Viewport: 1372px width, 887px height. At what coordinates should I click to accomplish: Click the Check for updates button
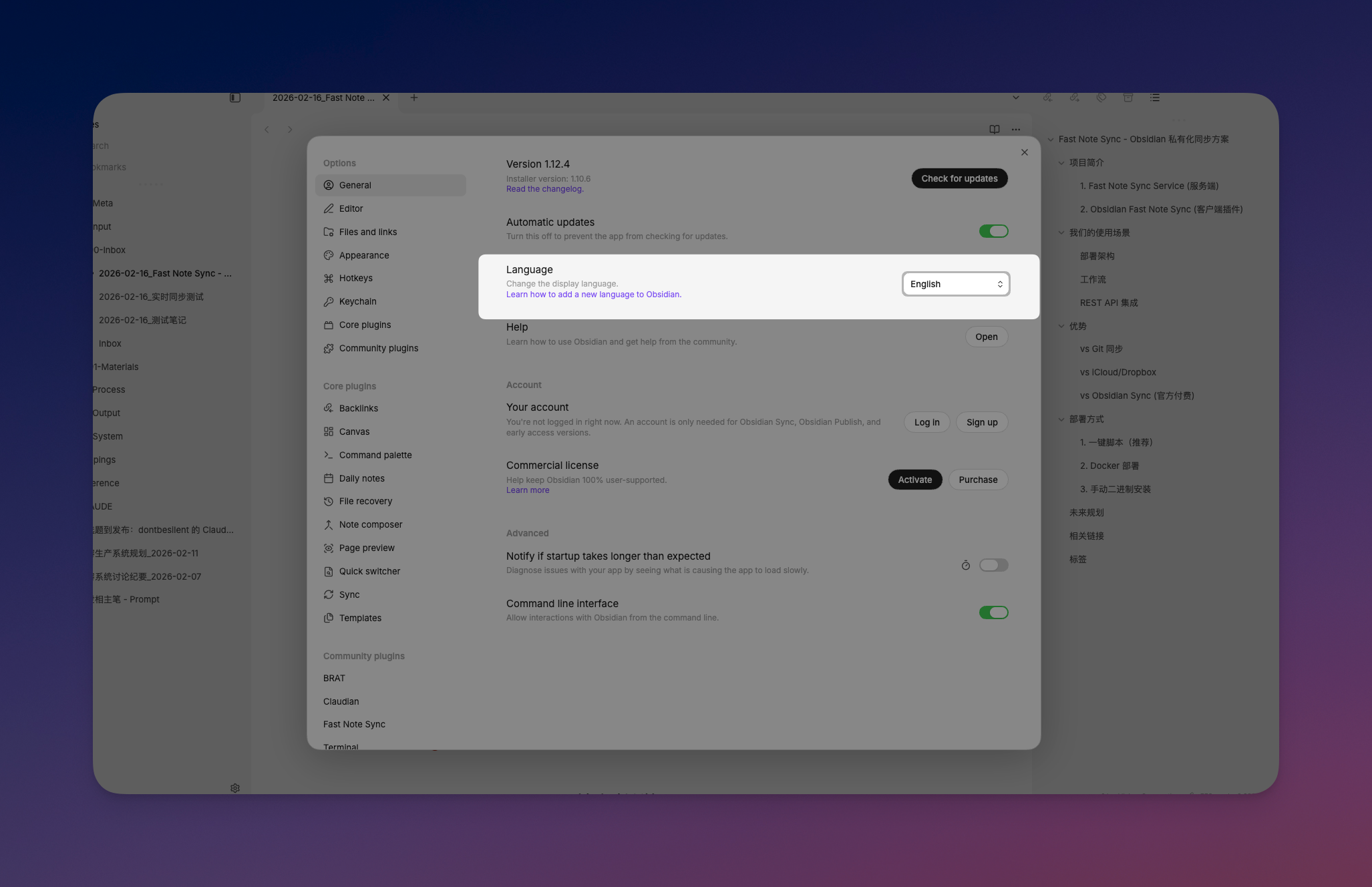[959, 178]
